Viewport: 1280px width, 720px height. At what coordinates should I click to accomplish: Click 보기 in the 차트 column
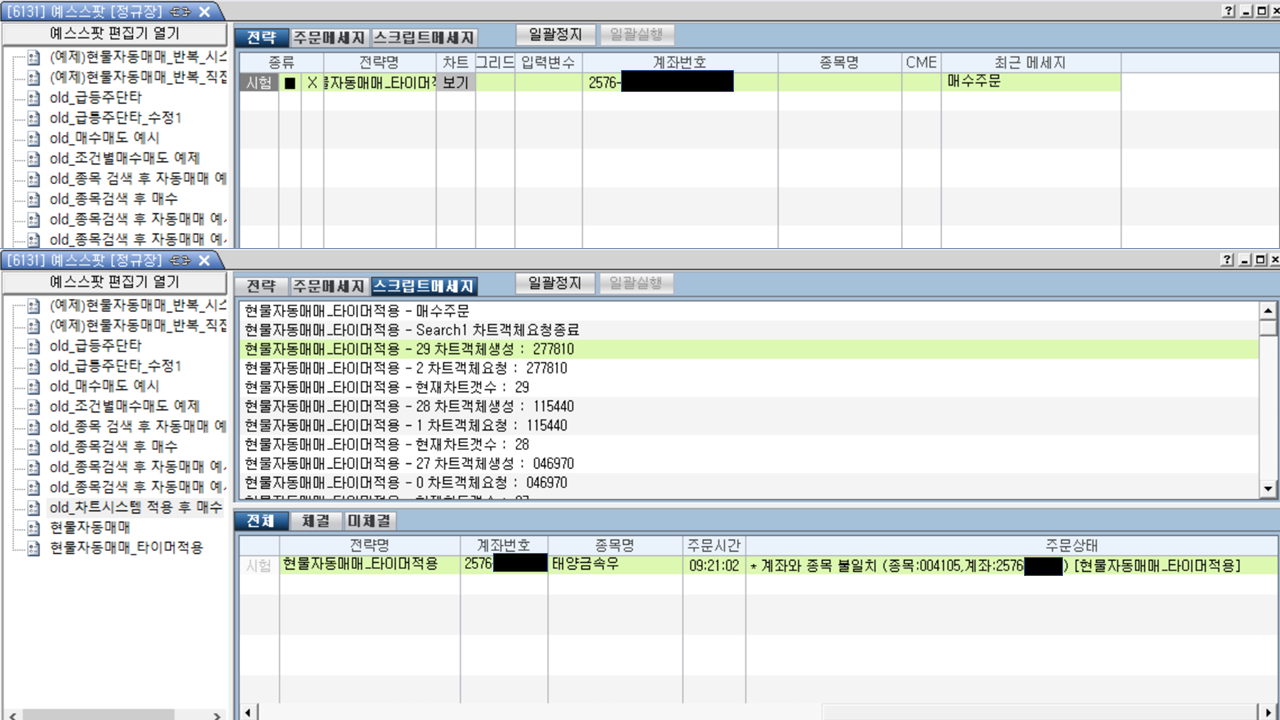[455, 83]
